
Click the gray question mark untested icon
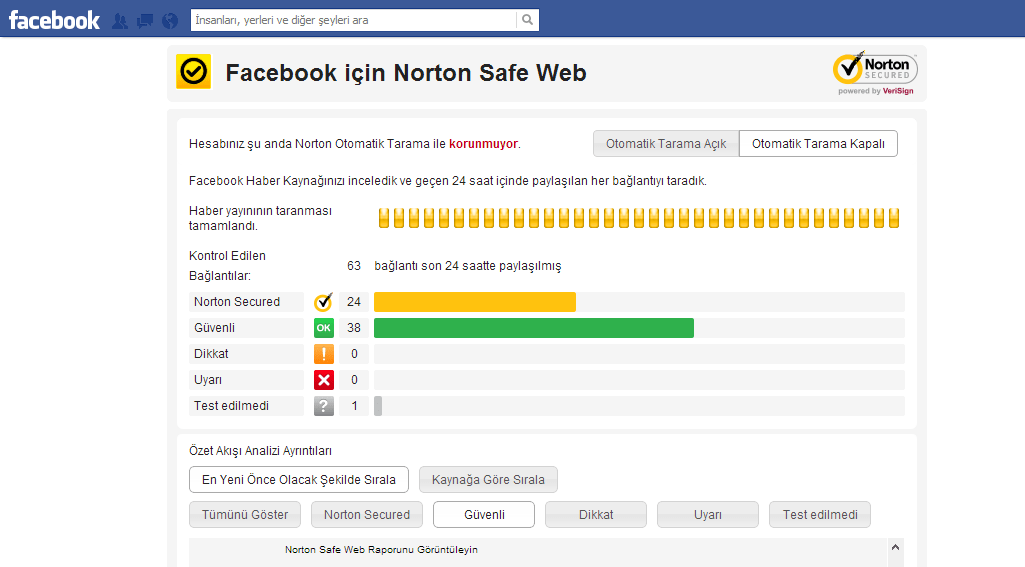click(323, 406)
